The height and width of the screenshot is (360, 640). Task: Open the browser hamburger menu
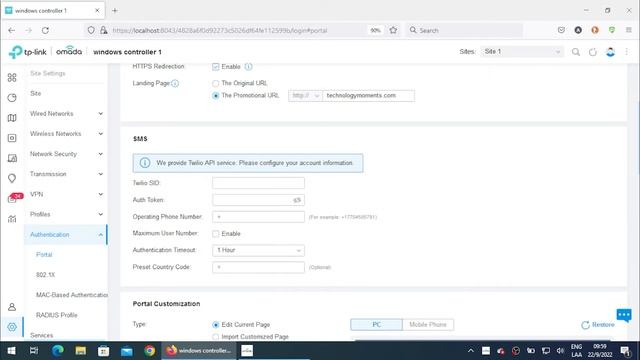(629, 30)
